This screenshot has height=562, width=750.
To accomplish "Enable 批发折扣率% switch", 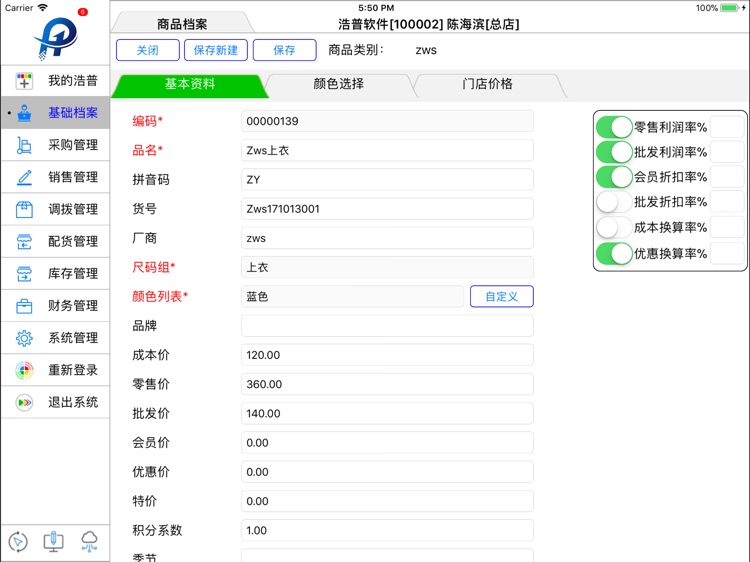I will click(615, 202).
